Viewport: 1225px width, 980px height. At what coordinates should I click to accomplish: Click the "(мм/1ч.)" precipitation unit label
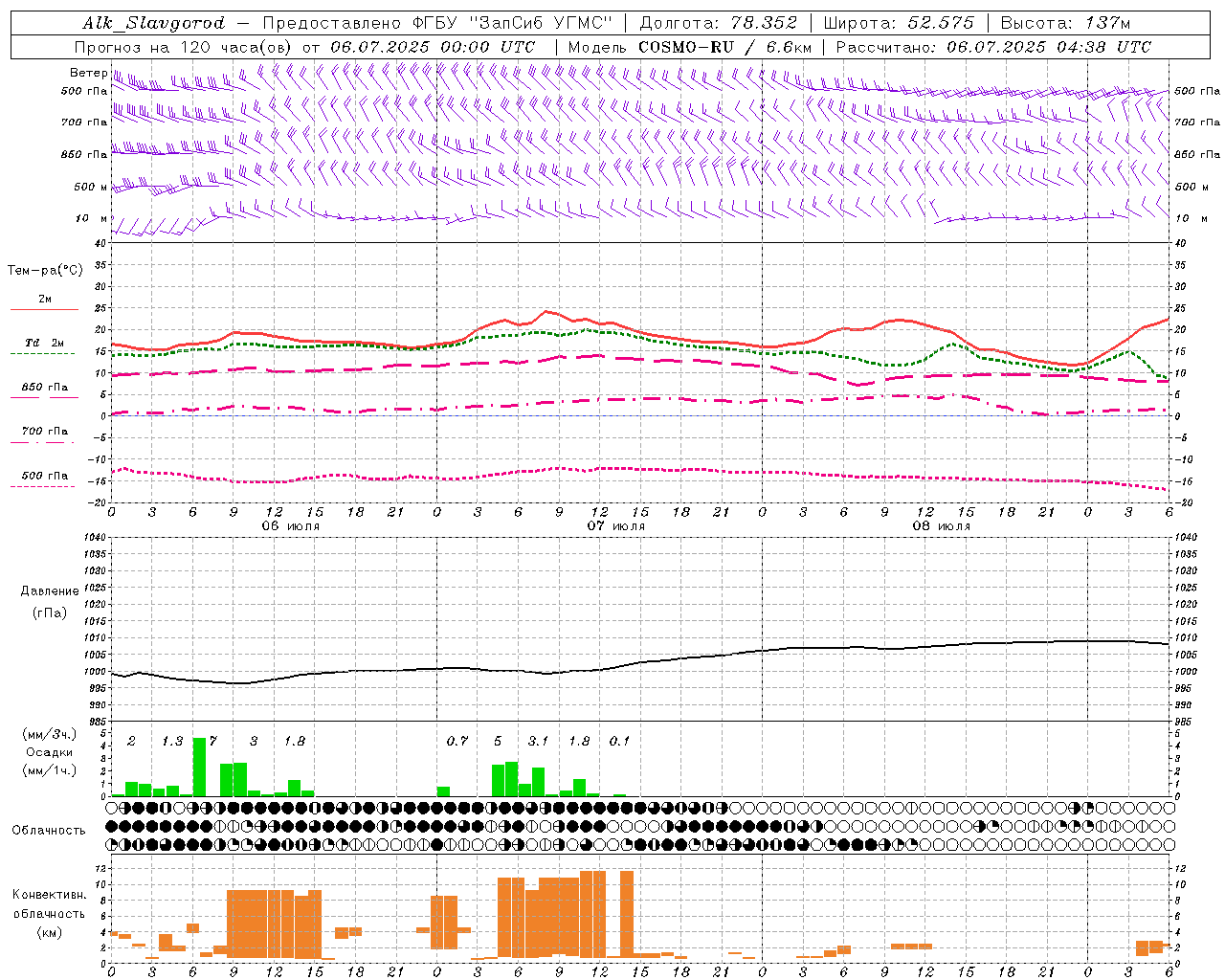49,770
